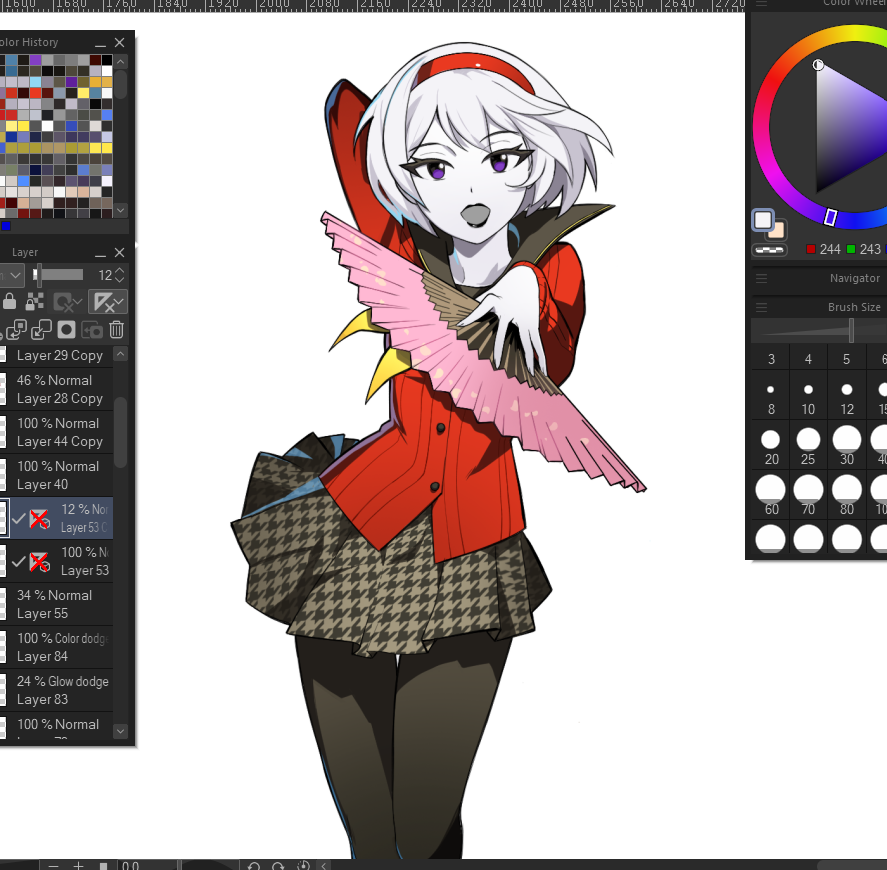Click the disabled mask icon on 12% Layer 53 Copy
Viewport: 887px width, 870px height.
(x=40, y=519)
